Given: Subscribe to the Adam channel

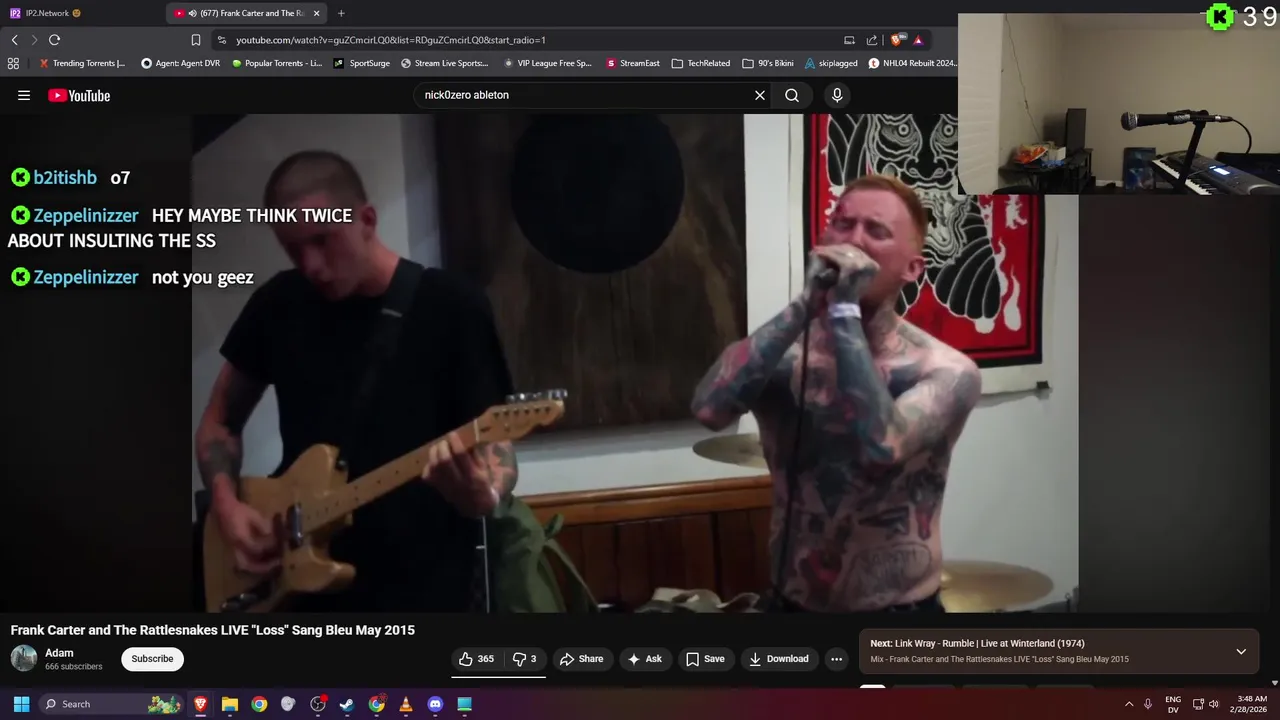Looking at the screenshot, I should coord(152,659).
